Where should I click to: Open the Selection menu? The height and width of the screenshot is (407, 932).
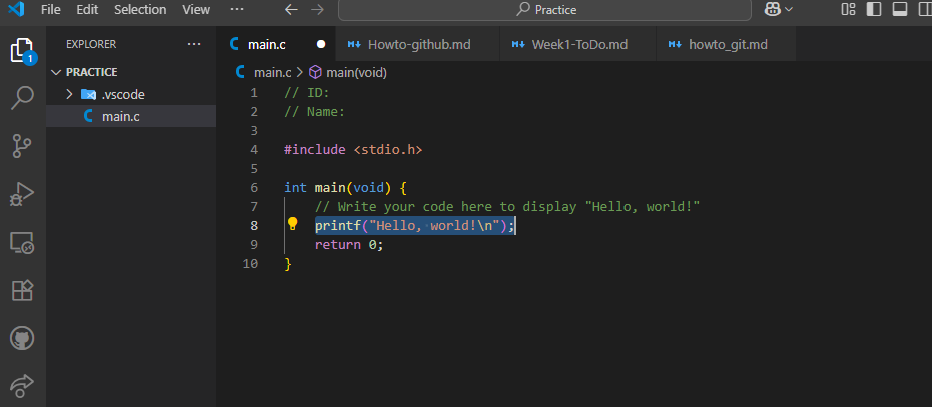[x=140, y=10]
